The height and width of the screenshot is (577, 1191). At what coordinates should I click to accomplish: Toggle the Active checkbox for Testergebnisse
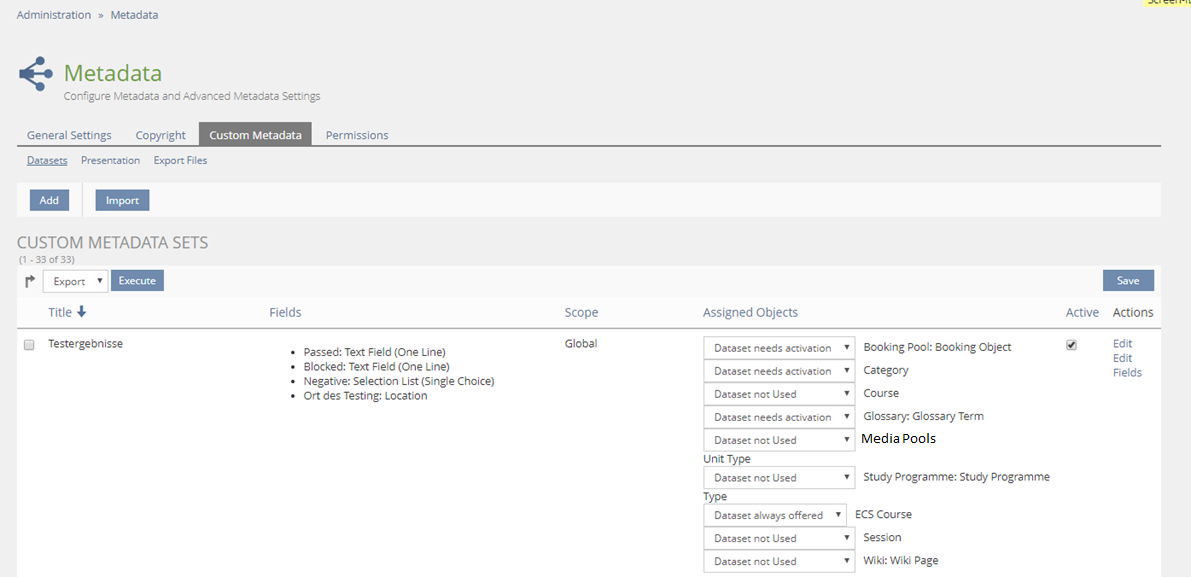click(1072, 345)
